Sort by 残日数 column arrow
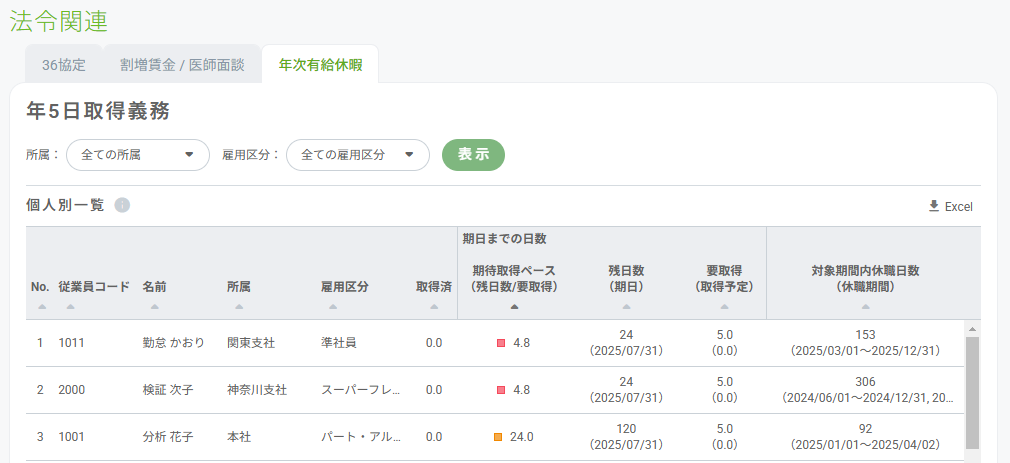Image resolution: width=1010 pixels, height=463 pixels. click(x=626, y=307)
